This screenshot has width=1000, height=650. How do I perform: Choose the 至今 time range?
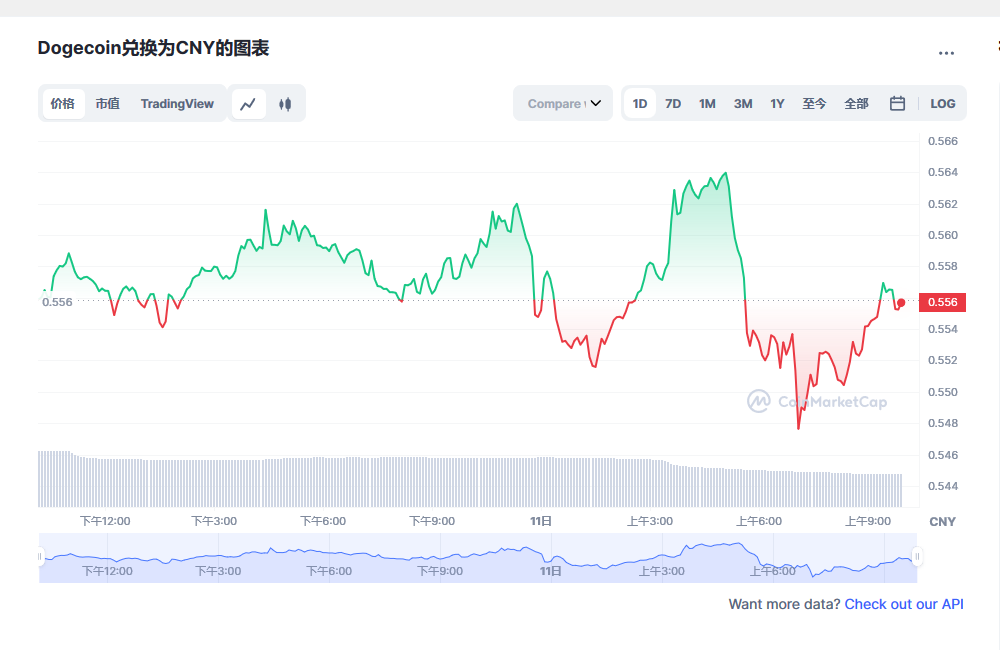pyautogui.click(x=814, y=103)
